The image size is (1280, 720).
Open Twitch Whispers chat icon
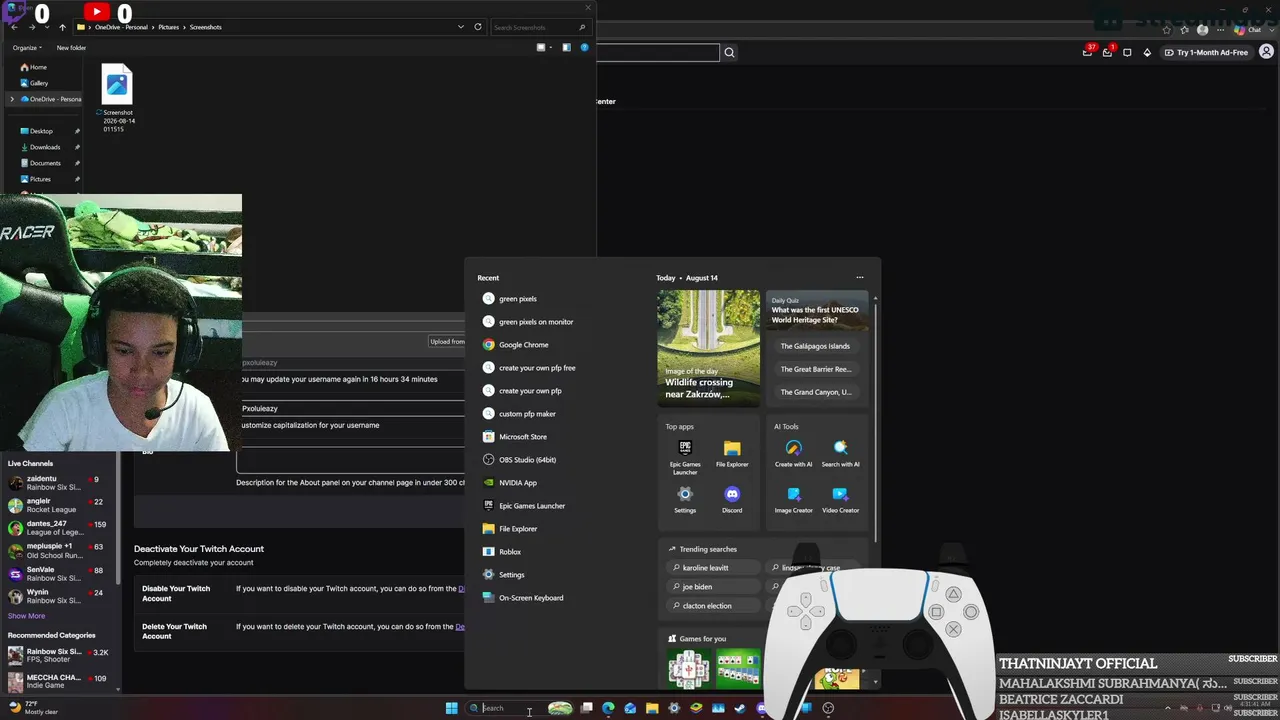(1128, 53)
